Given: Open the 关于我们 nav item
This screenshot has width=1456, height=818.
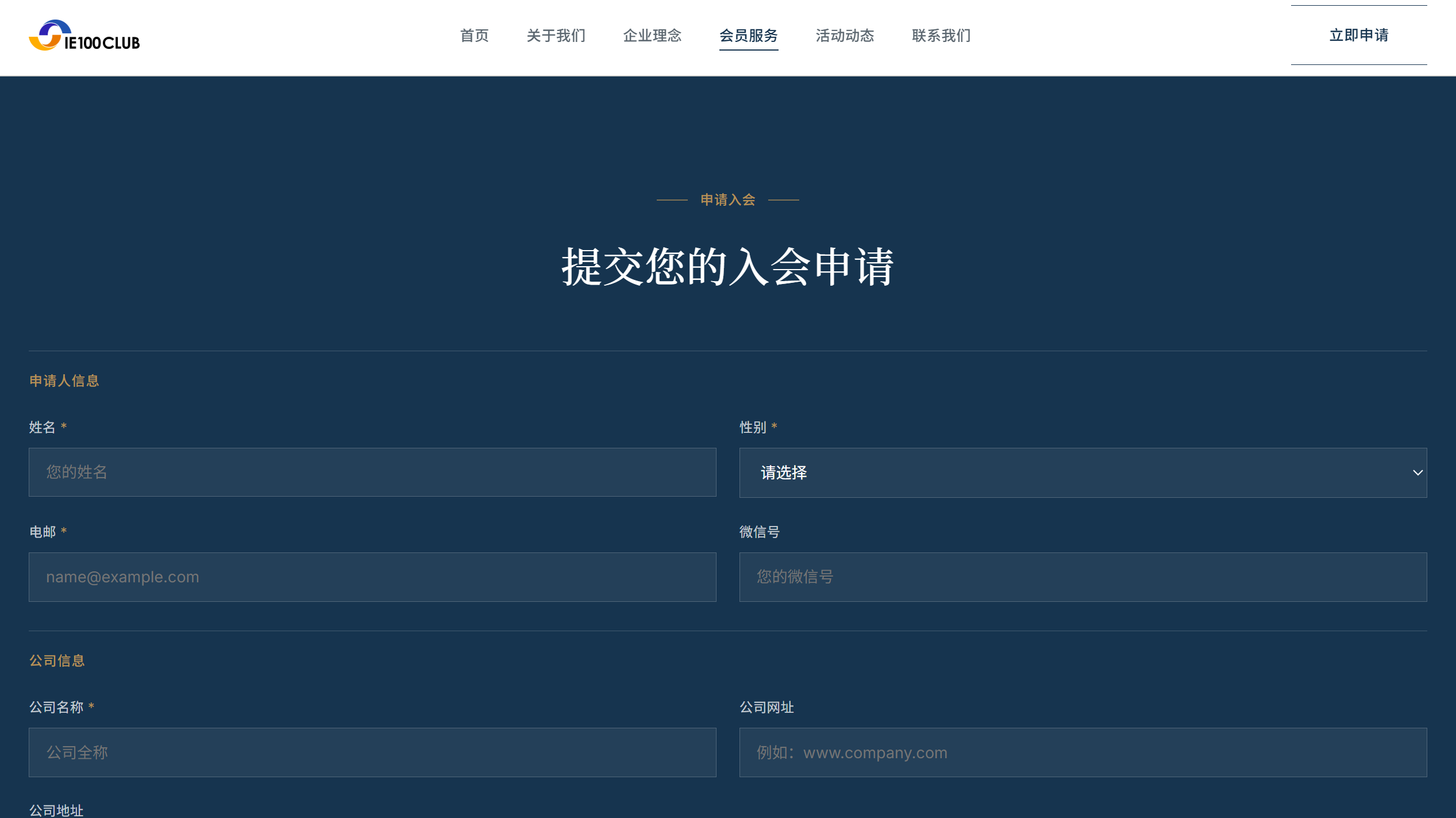Looking at the screenshot, I should pyautogui.click(x=556, y=36).
